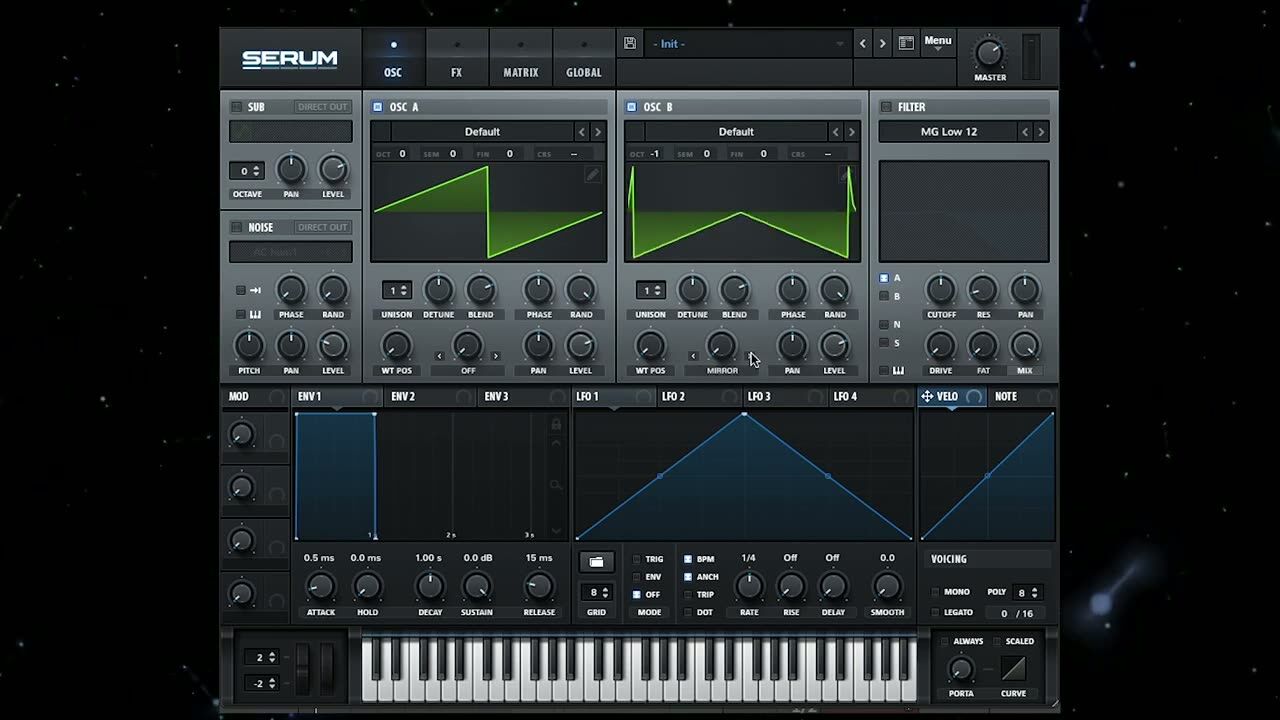Click NOISE DIRECT OUT button

323,227
